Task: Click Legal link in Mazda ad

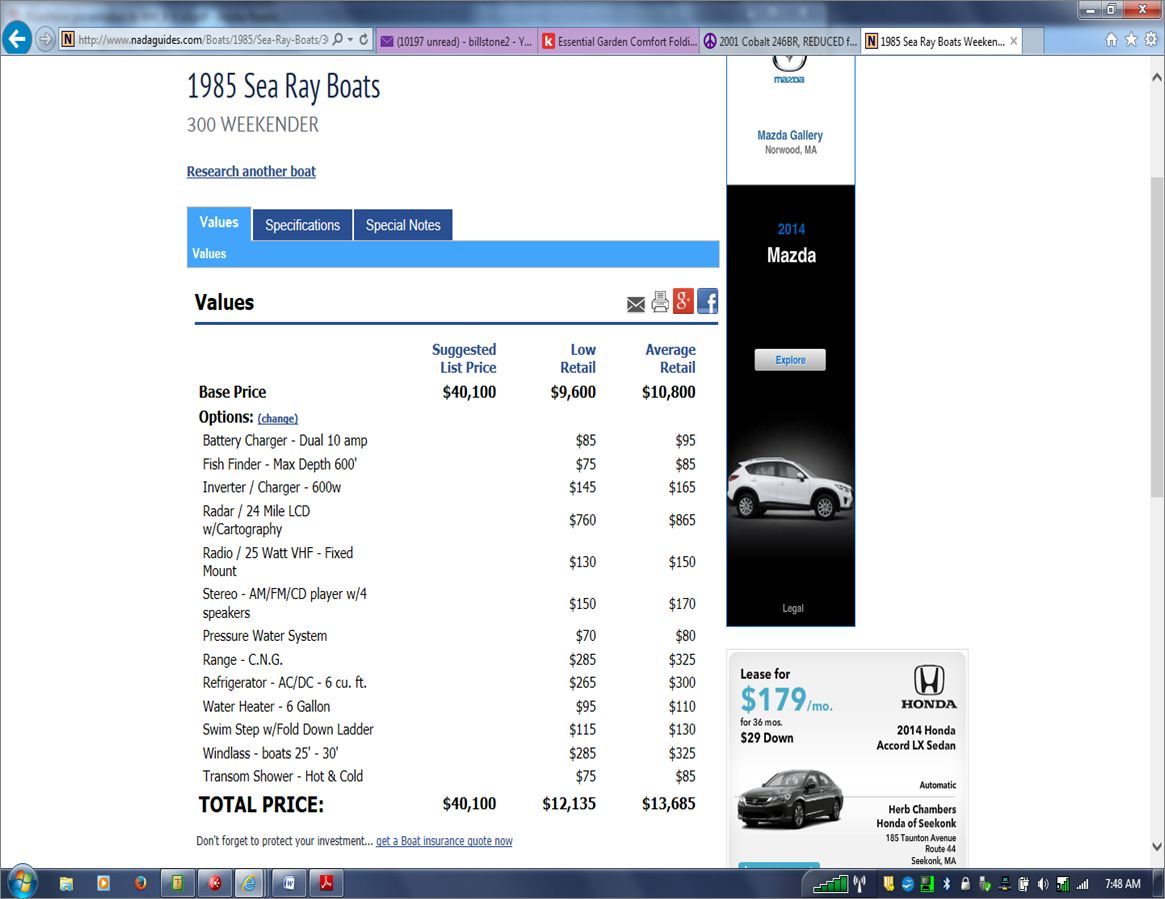Action: point(793,608)
